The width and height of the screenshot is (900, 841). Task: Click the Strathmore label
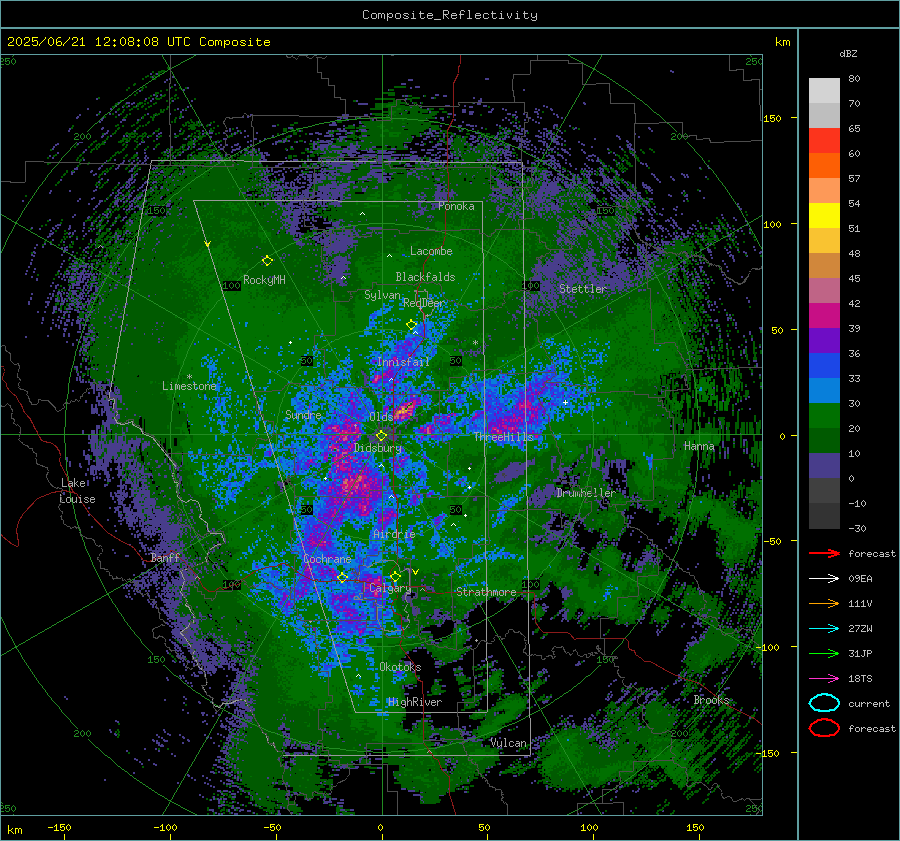tap(486, 591)
